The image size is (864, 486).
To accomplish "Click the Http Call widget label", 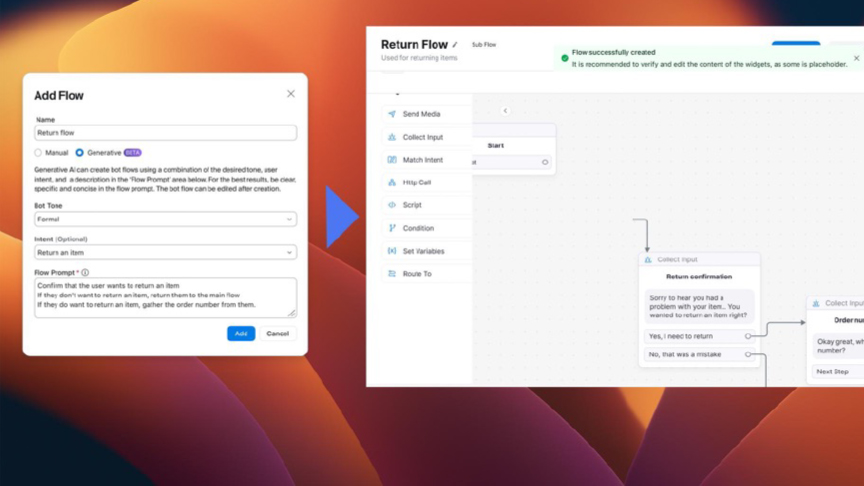I will (x=417, y=182).
